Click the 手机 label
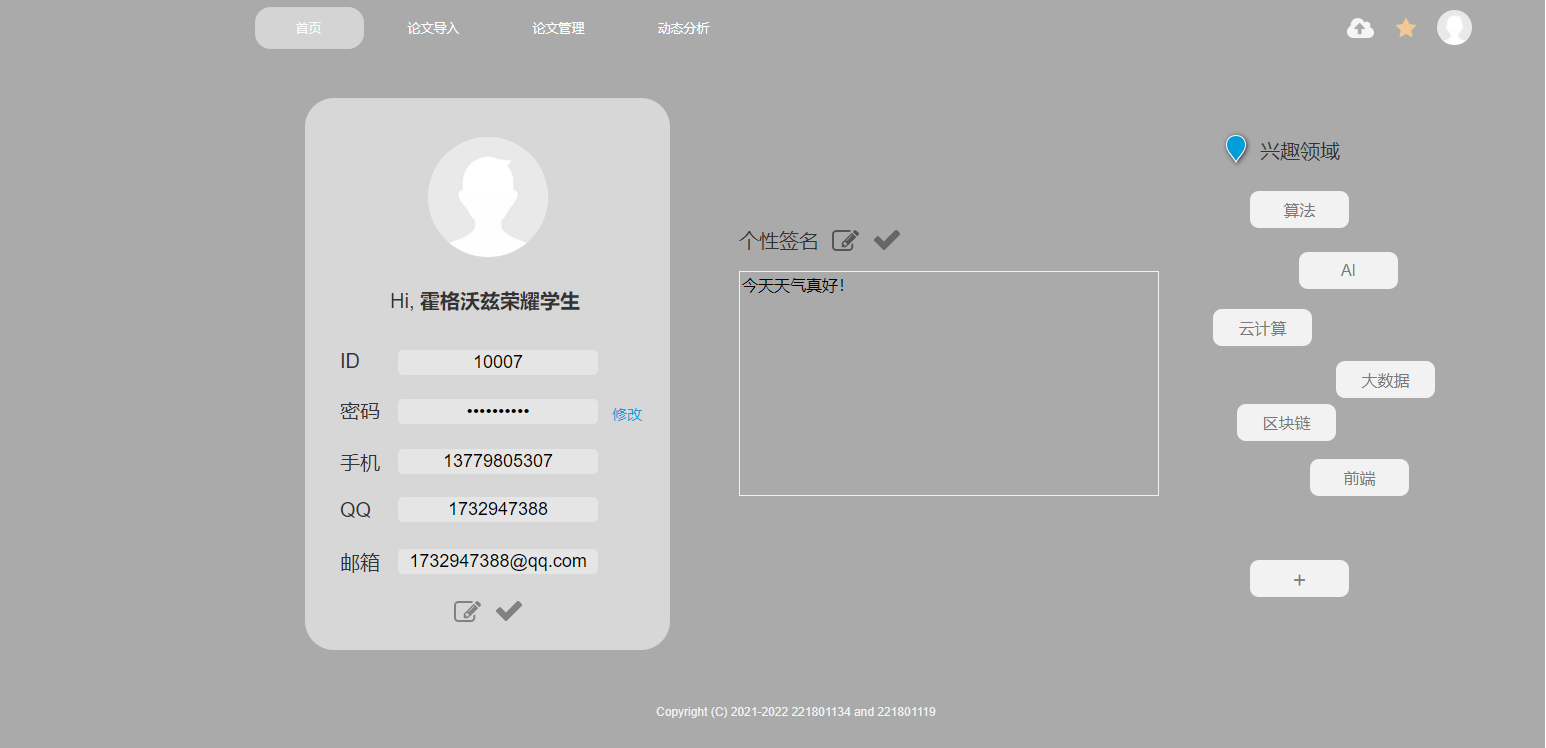The height and width of the screenshot is (748, 1546). pos(360,462)
